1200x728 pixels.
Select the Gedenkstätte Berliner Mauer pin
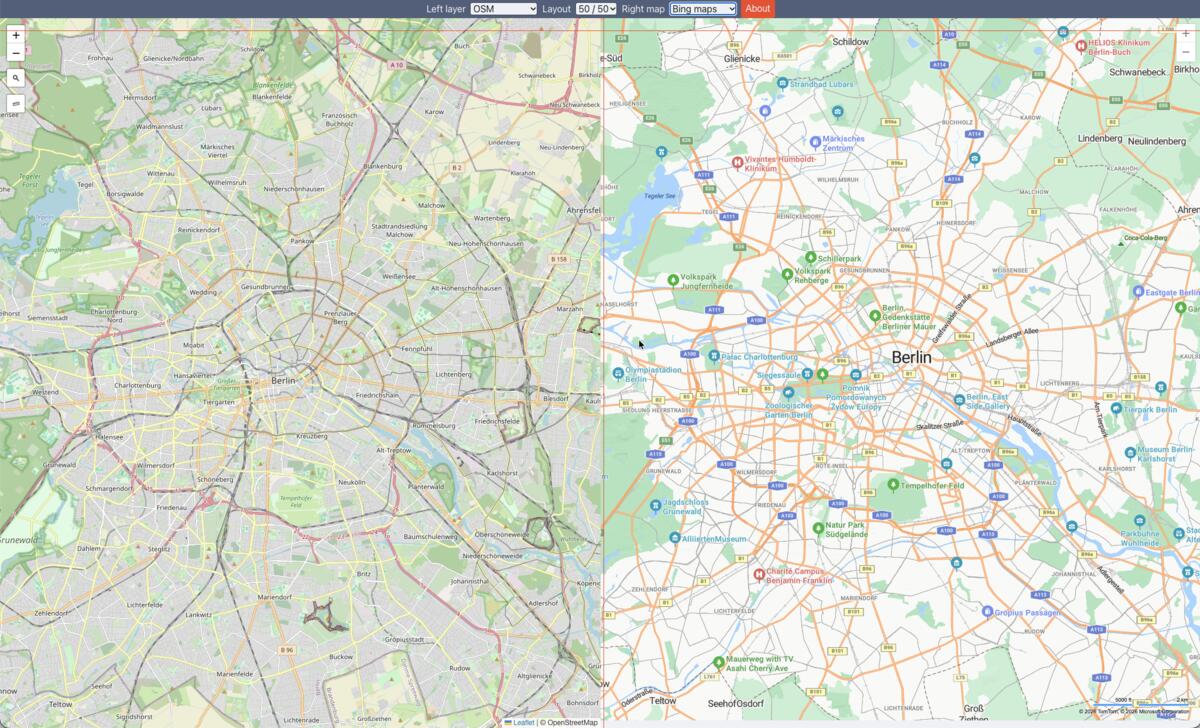coord(875,316)
